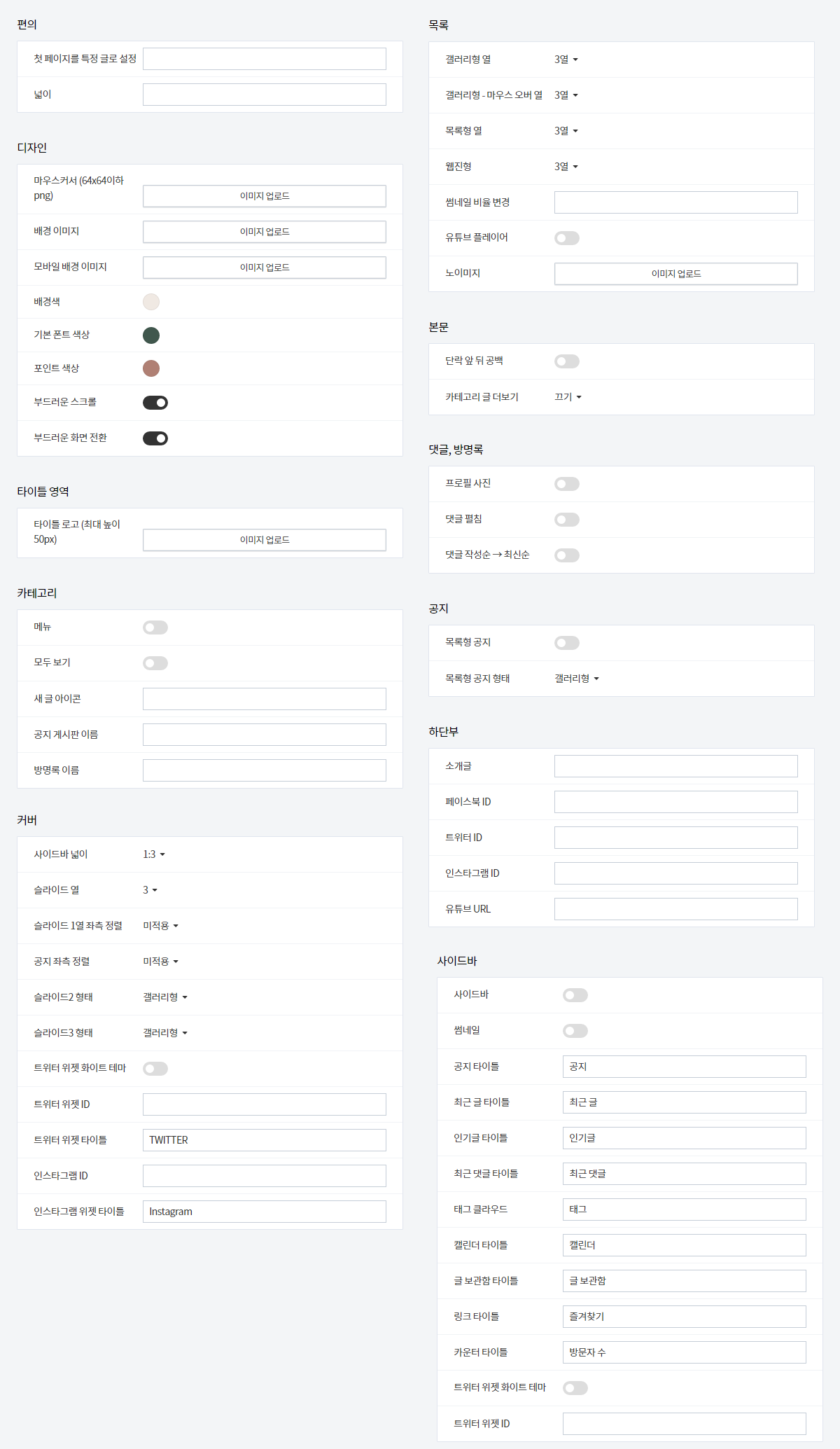
Task: Open 카테고리 글 더보기 dropdown
Action: pos(568,397)
